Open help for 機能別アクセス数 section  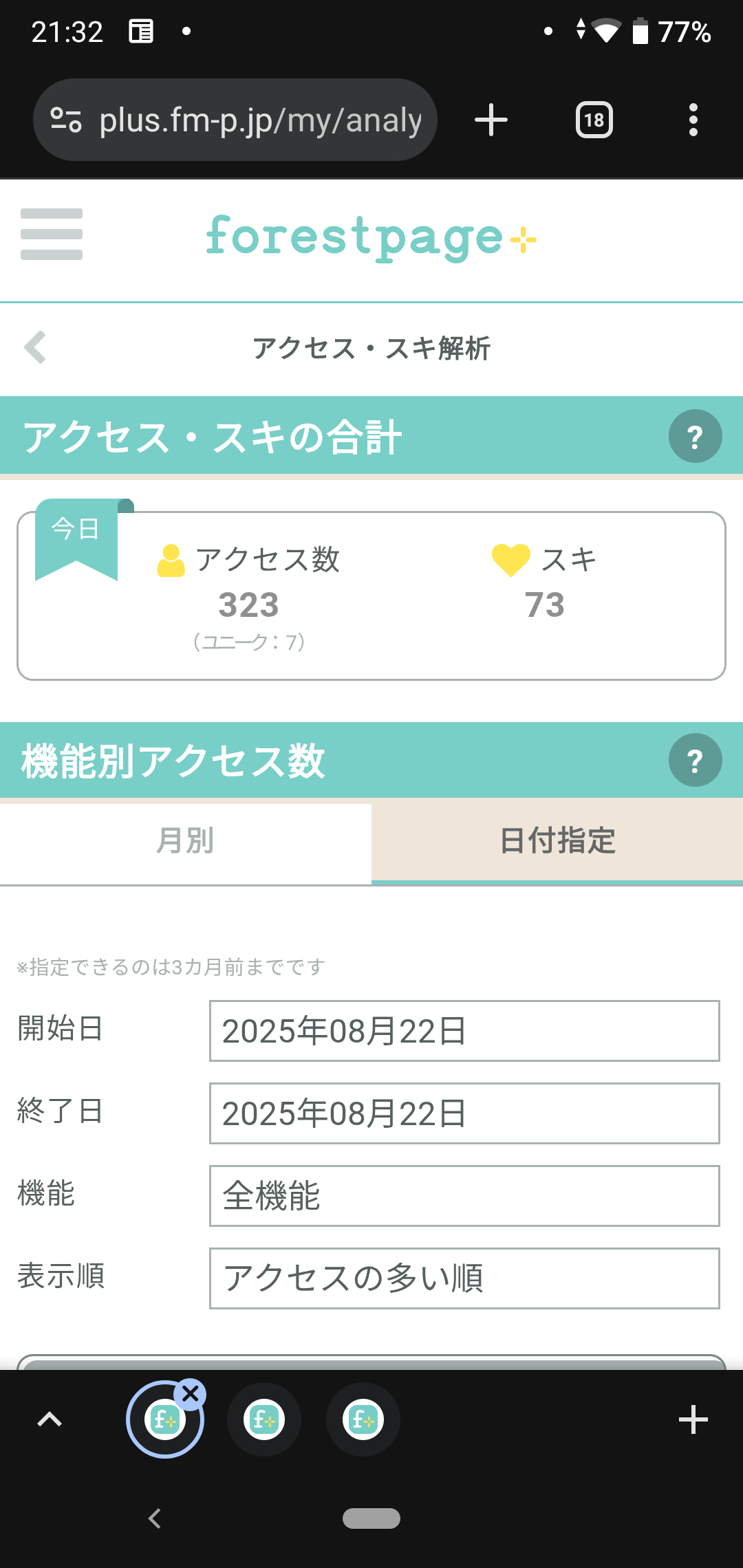coord(695,761)
